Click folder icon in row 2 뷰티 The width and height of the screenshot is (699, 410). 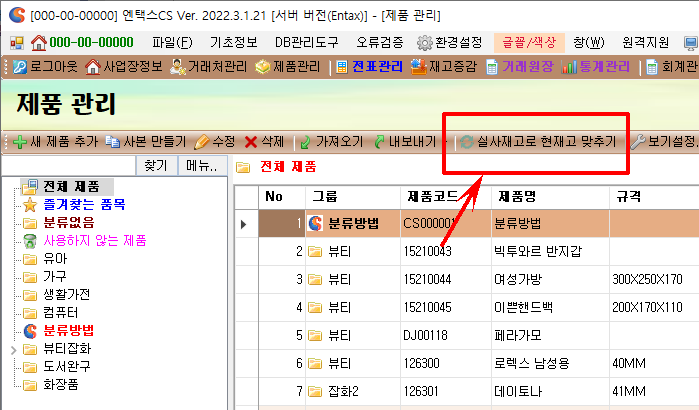[x=315, y=252]
